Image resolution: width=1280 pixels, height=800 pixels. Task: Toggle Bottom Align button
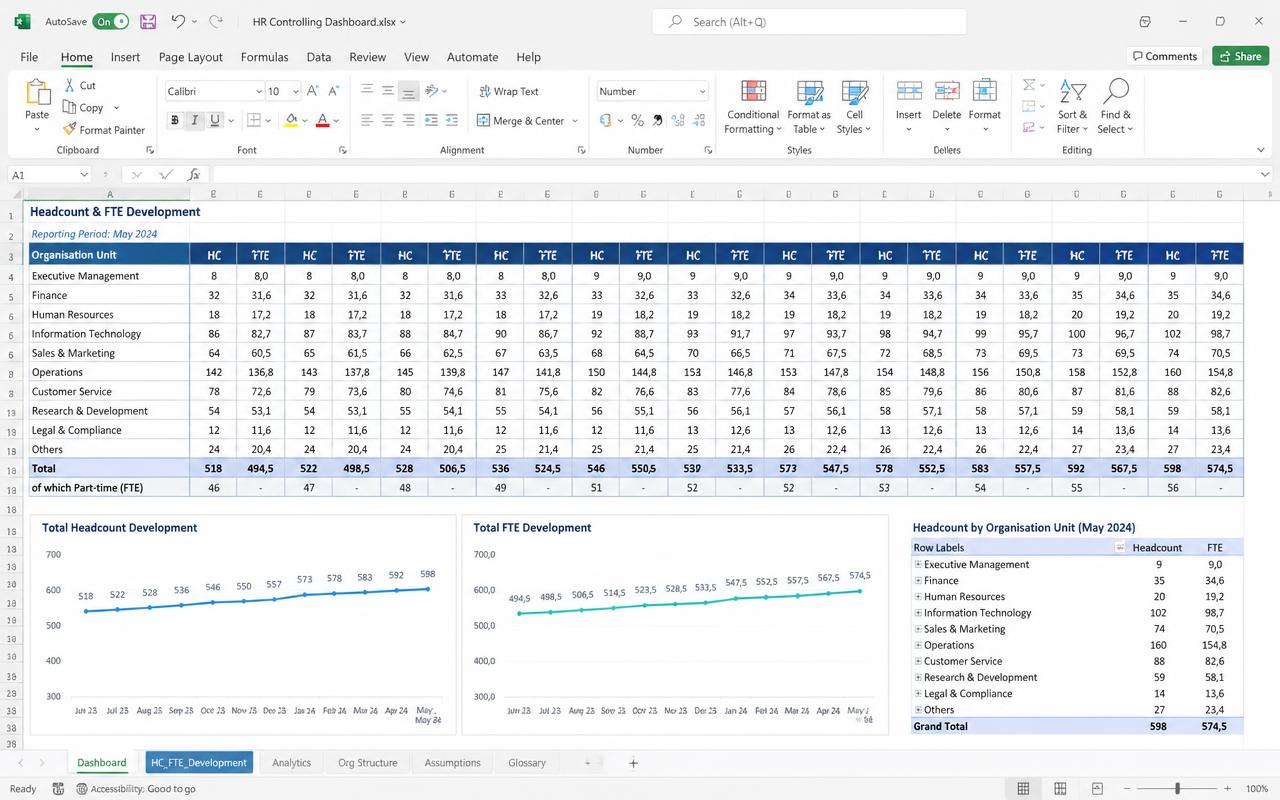tap(408, 91)
